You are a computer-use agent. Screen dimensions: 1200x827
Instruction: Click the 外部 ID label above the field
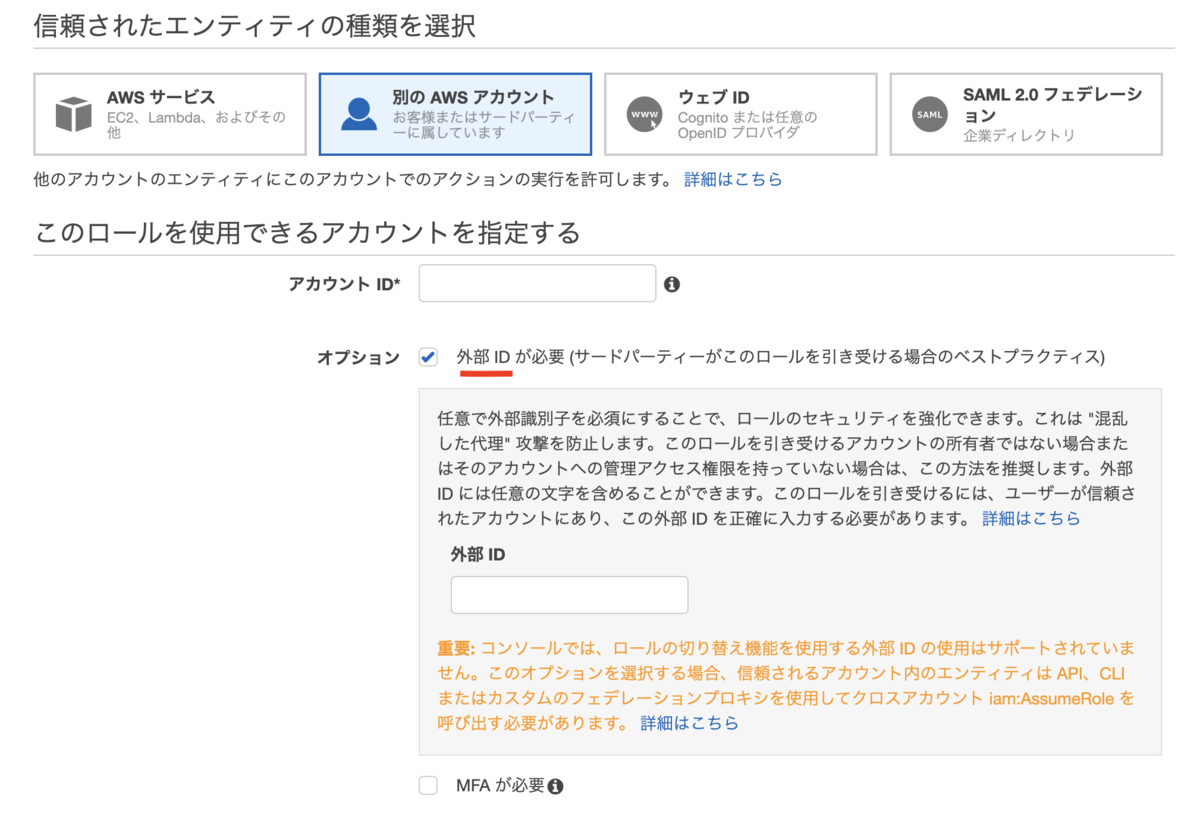click(x=478, y=554)
